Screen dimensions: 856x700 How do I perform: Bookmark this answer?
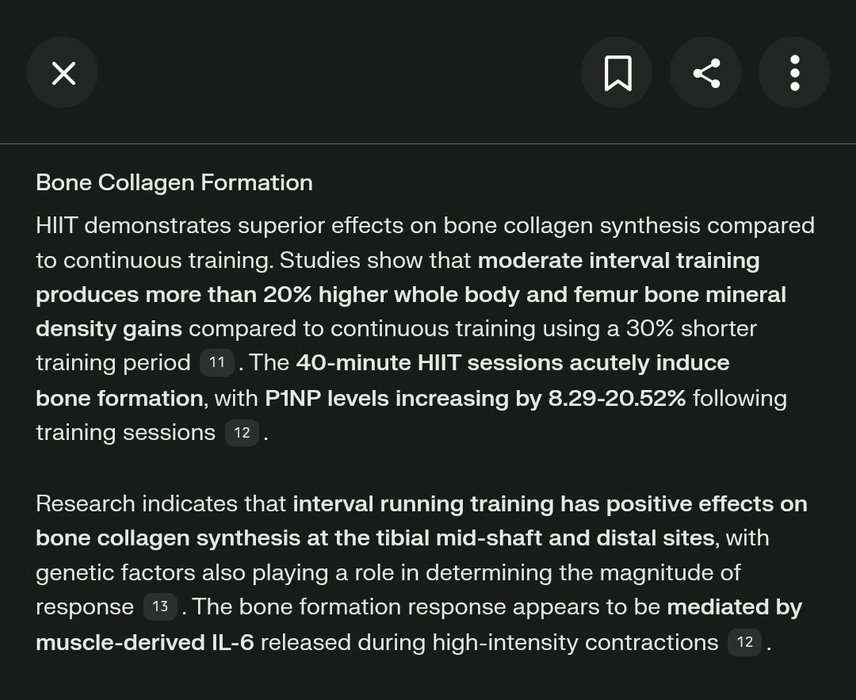[617, 72]
